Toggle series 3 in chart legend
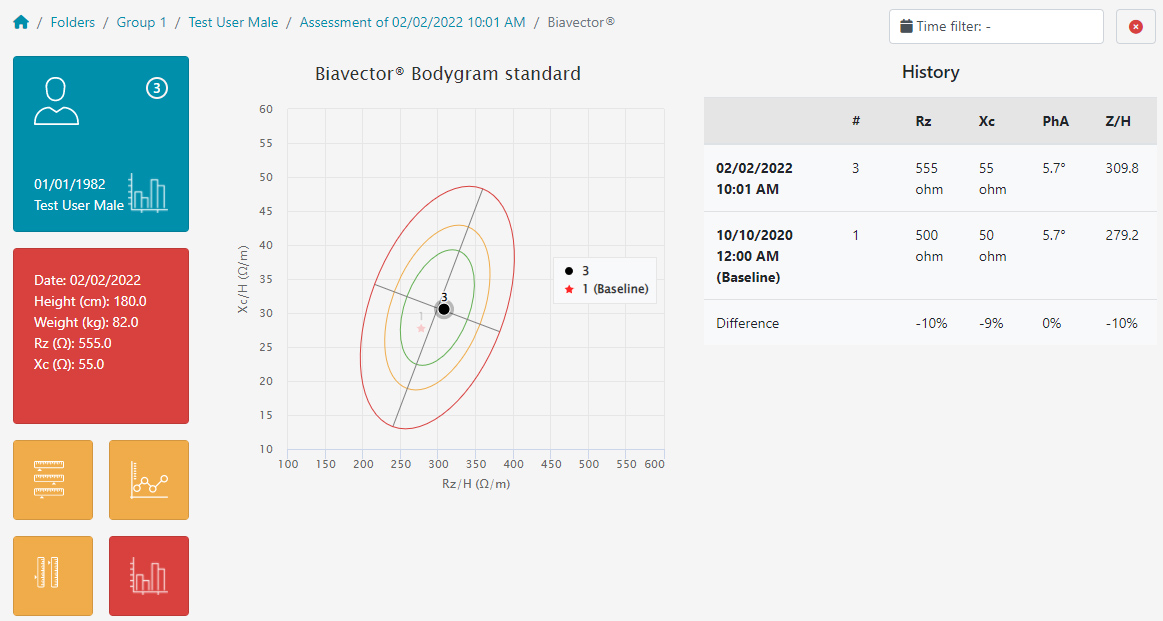 coord(576,271)
